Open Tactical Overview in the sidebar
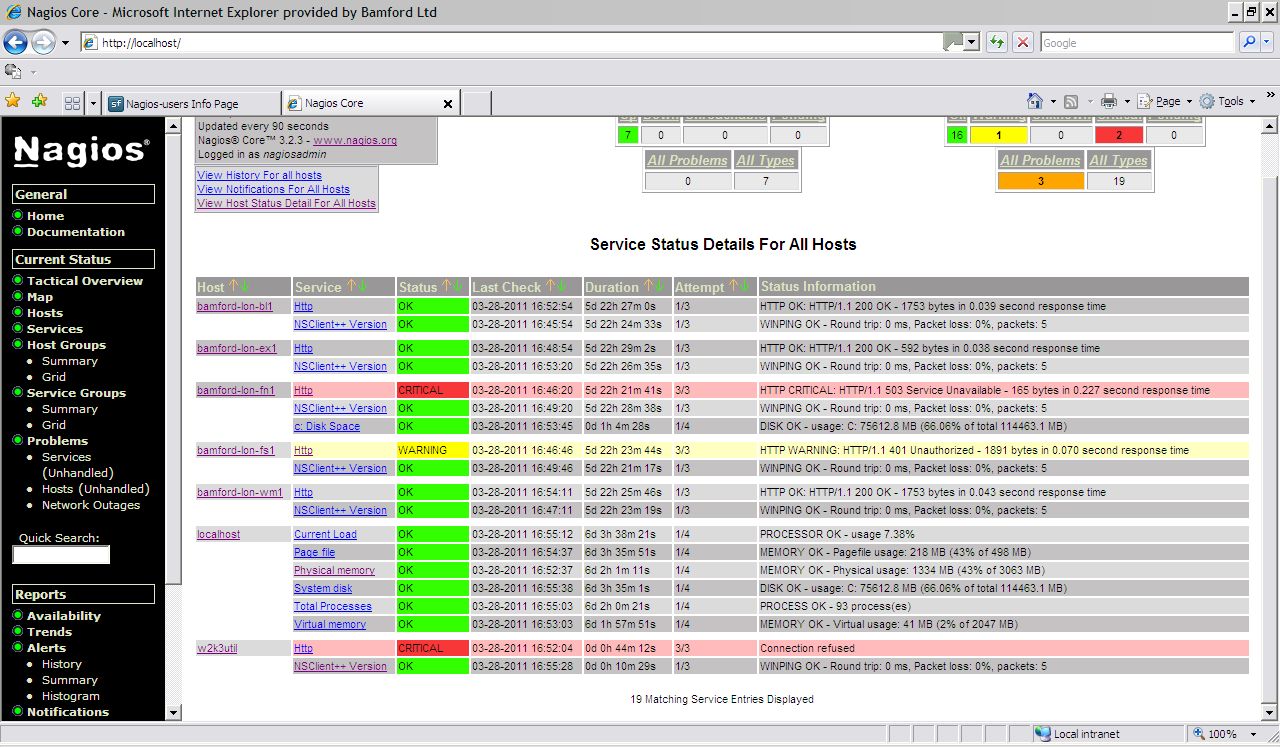Viewport: 1280px width, 747px height. pos(85,281)
